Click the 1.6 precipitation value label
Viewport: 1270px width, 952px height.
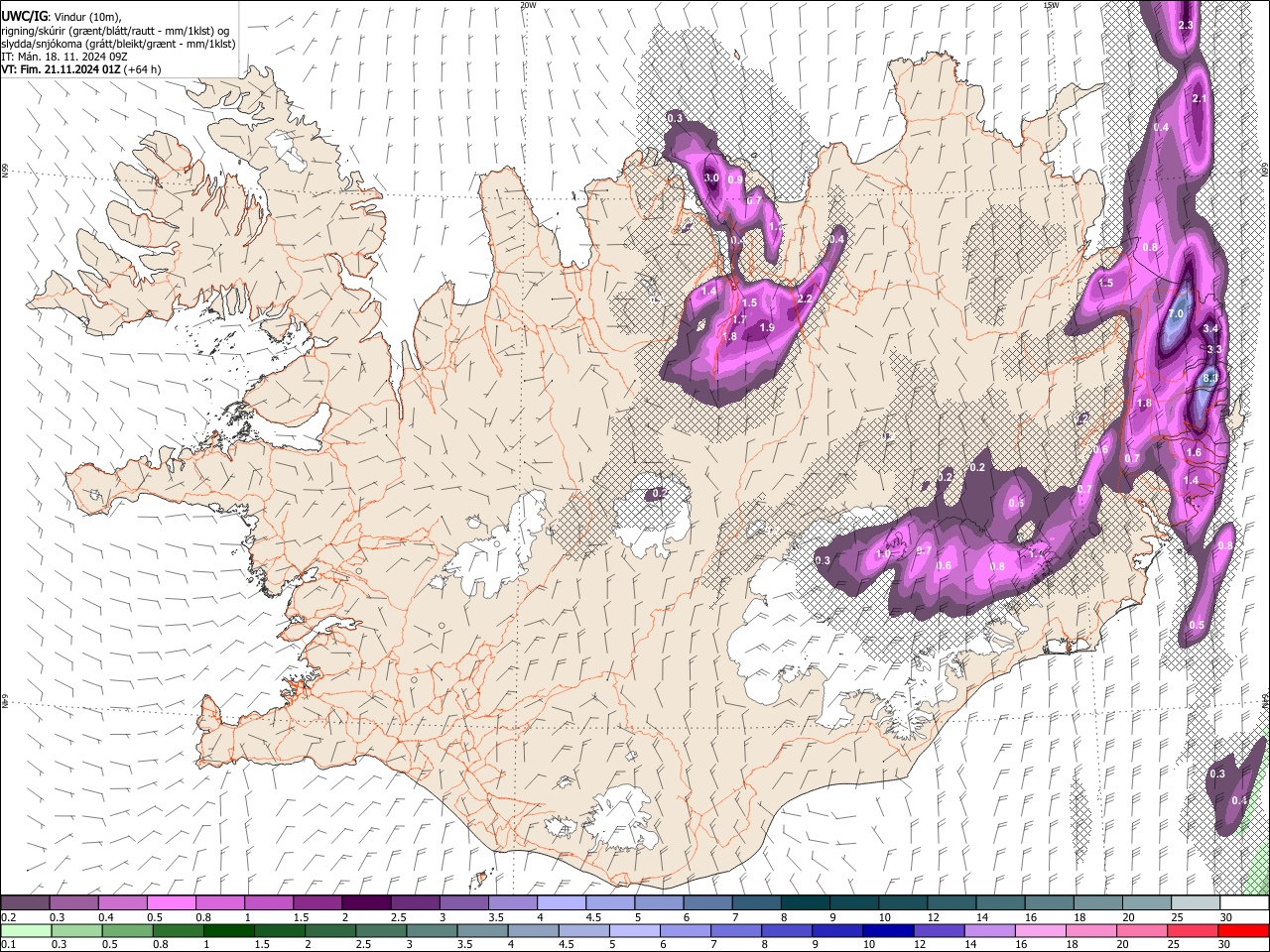[x=1194, y=452]
